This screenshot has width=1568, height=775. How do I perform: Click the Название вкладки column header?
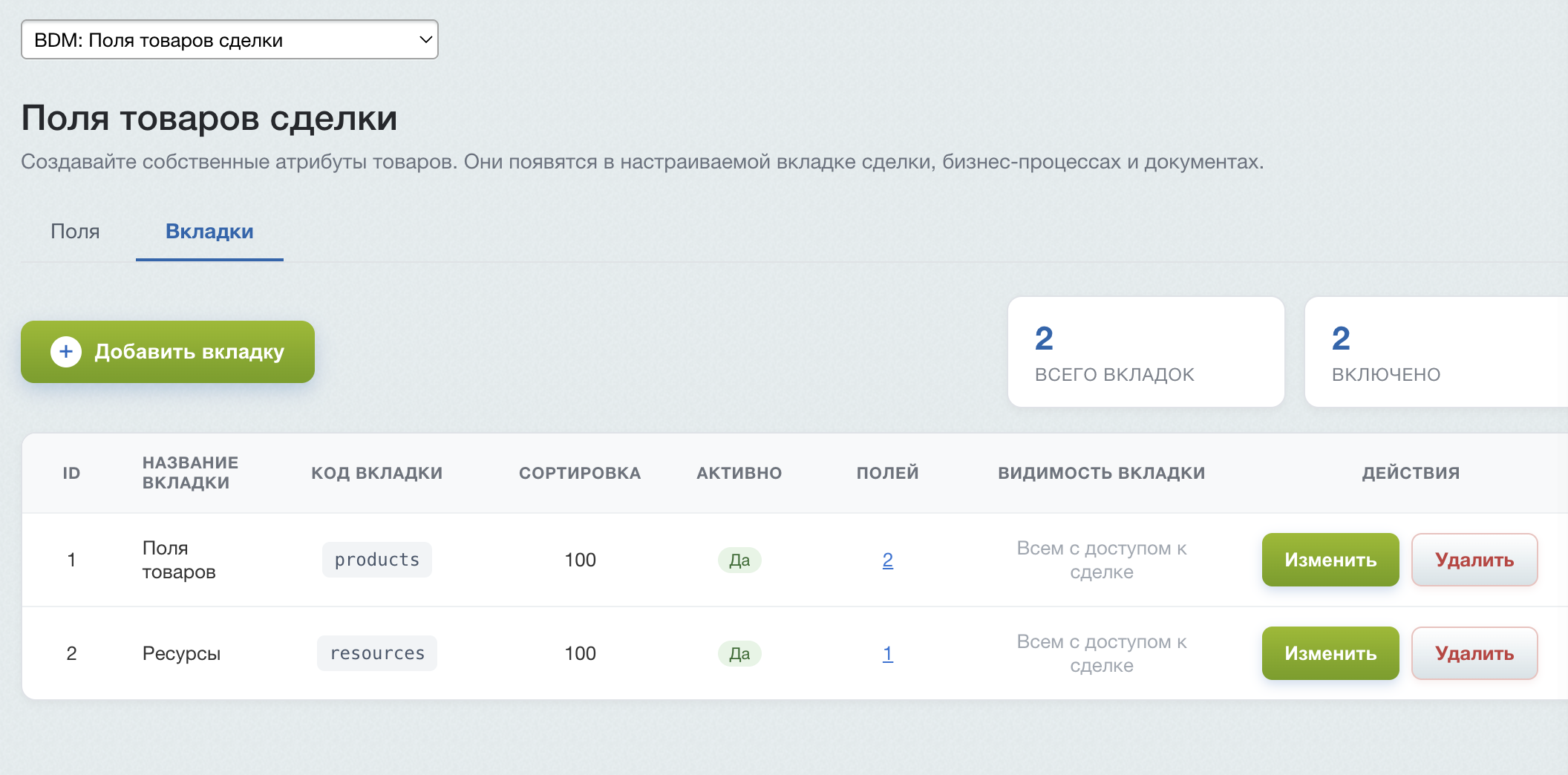[190, 473]
